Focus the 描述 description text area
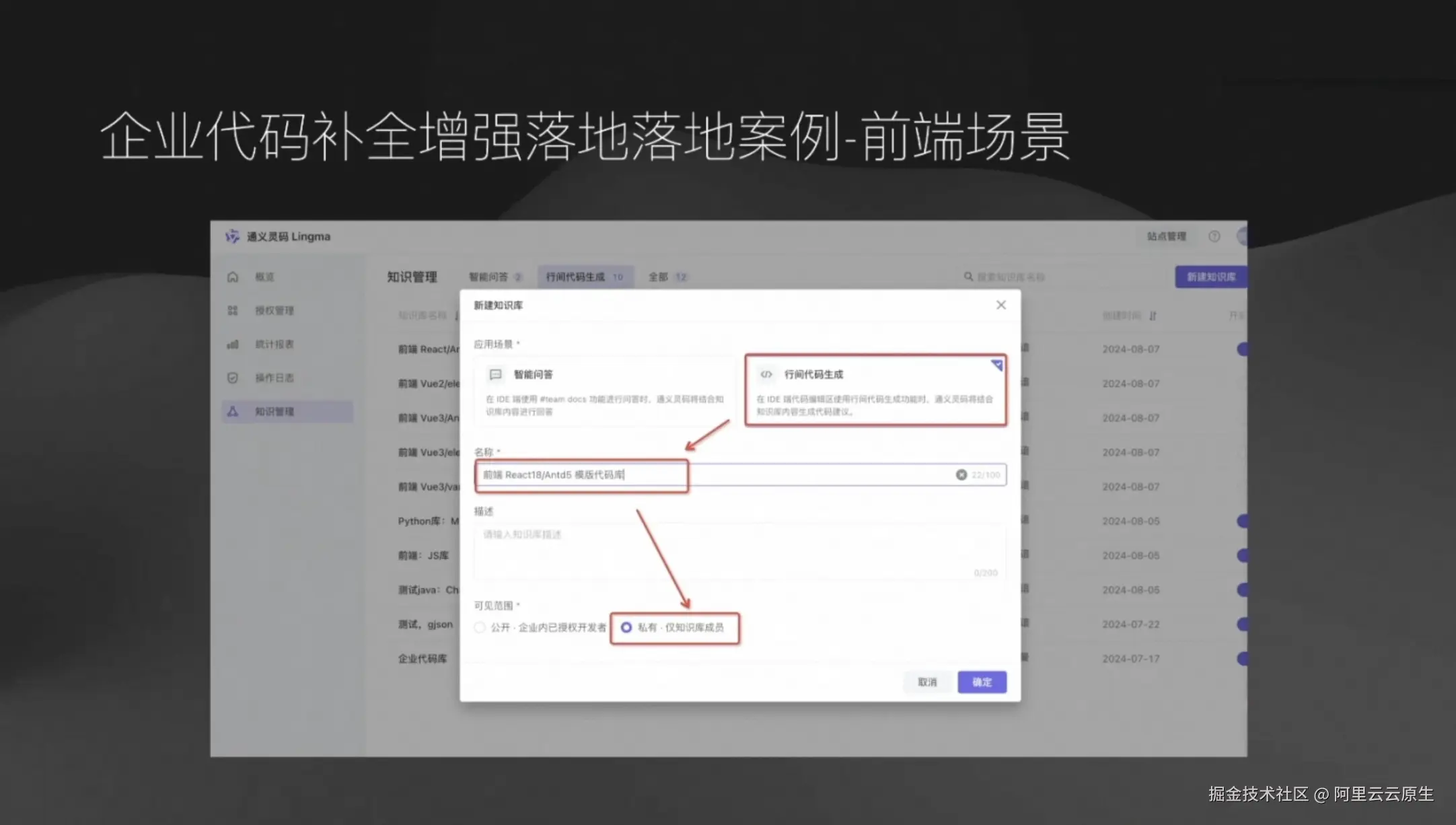Screen dimensions: 1456x825 coord(740,552)
